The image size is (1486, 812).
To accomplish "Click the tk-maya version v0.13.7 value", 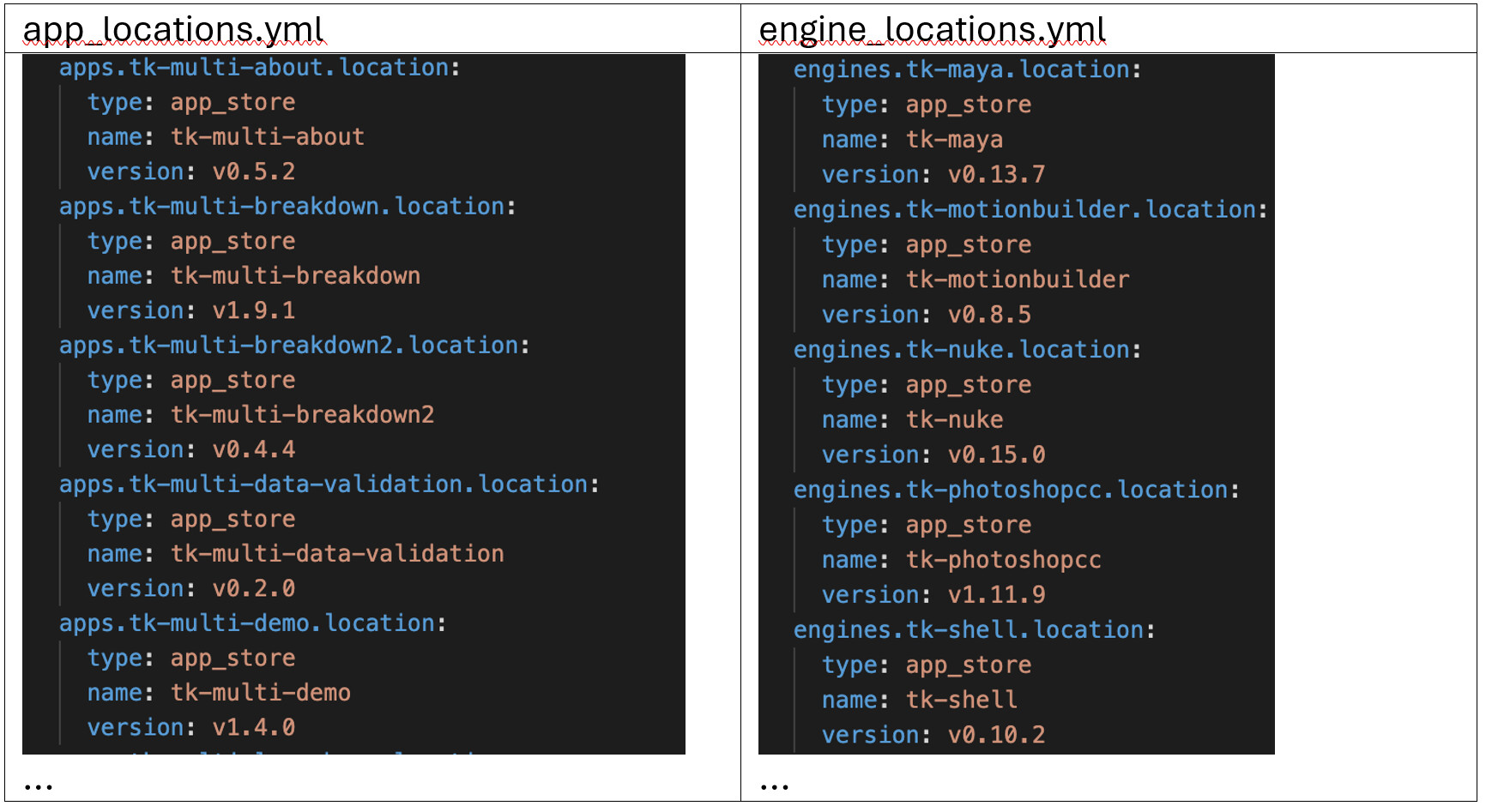I will tap(997, 175).
